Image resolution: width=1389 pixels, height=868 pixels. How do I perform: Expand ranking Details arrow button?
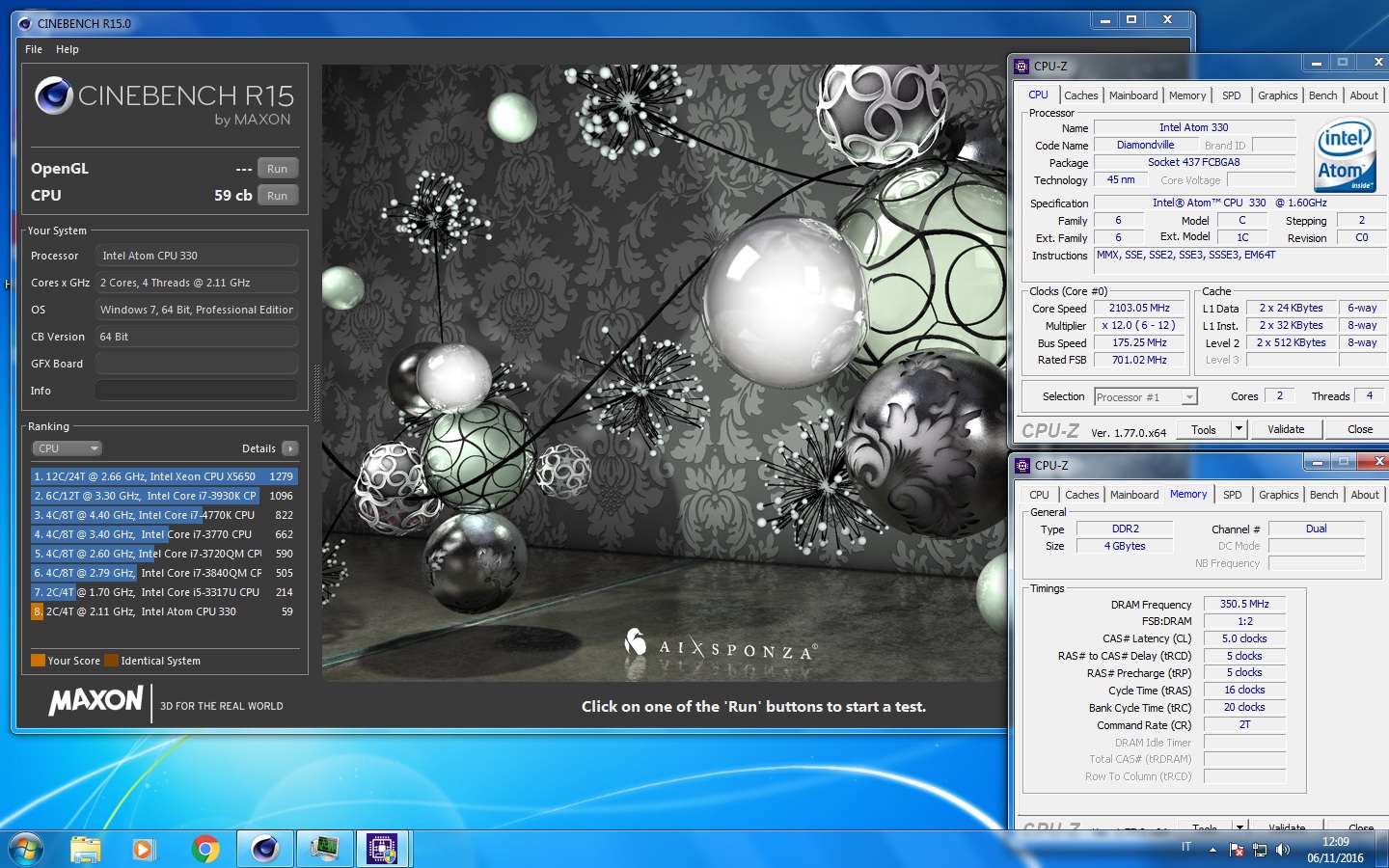click(x=290, y=448)
